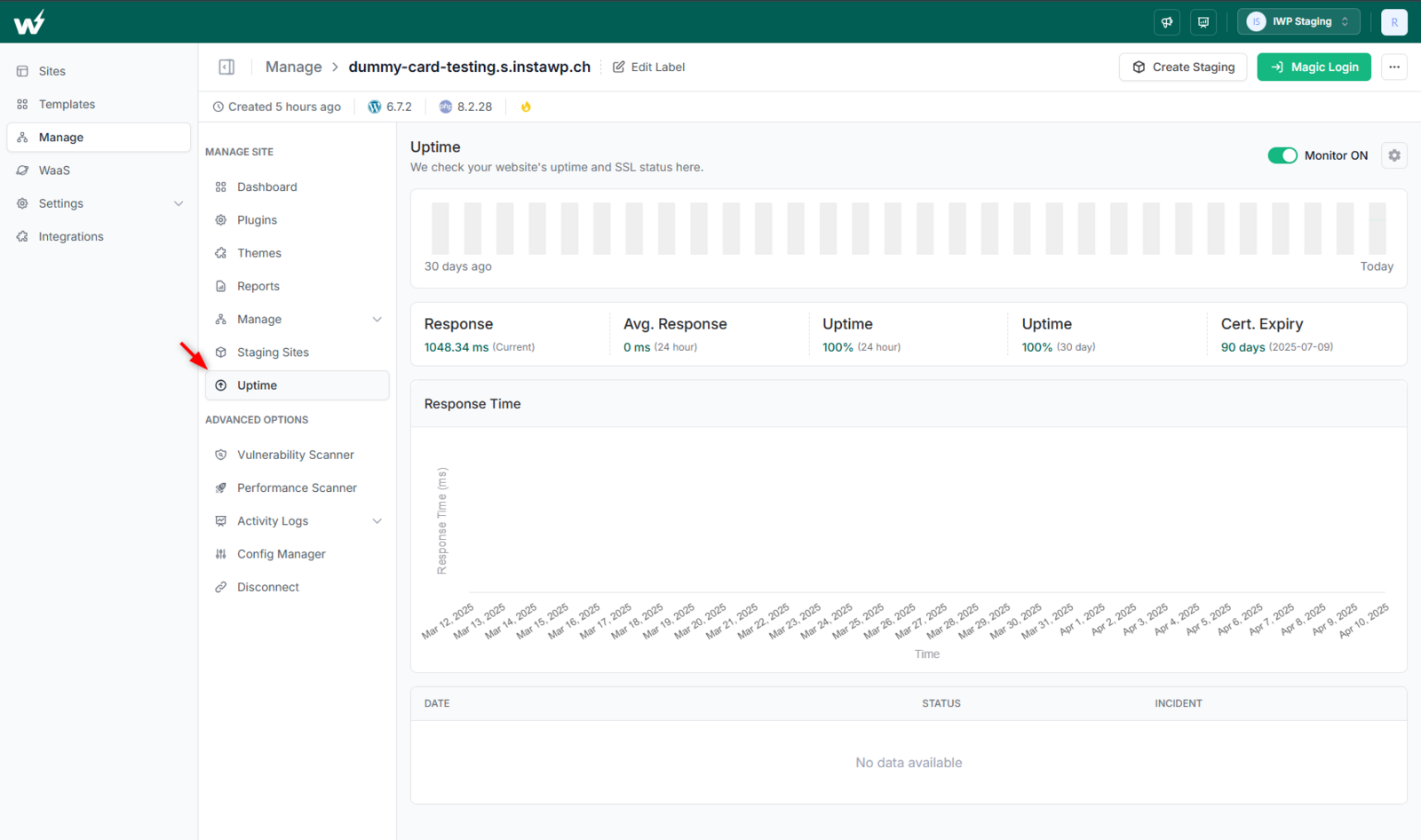Click the Staging Sites cube icon
Screen dimensions: 1421x840
tap(221, 353)
